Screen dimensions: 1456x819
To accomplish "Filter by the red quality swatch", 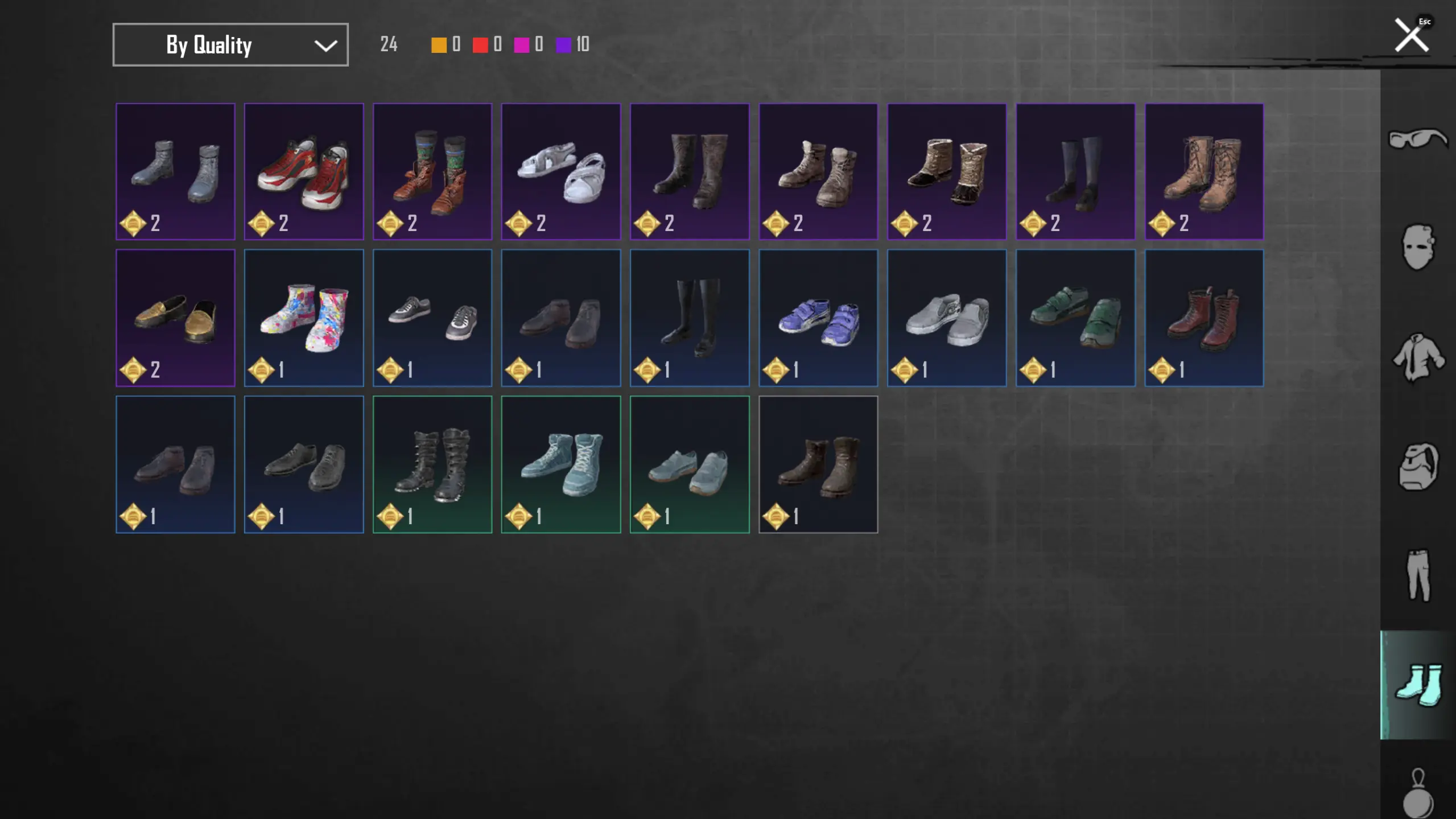I will click(x=480, y=45).
